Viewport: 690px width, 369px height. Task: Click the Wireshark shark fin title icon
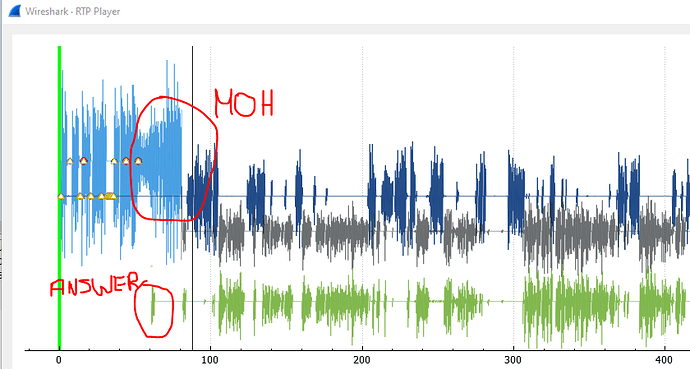point(15,11)
